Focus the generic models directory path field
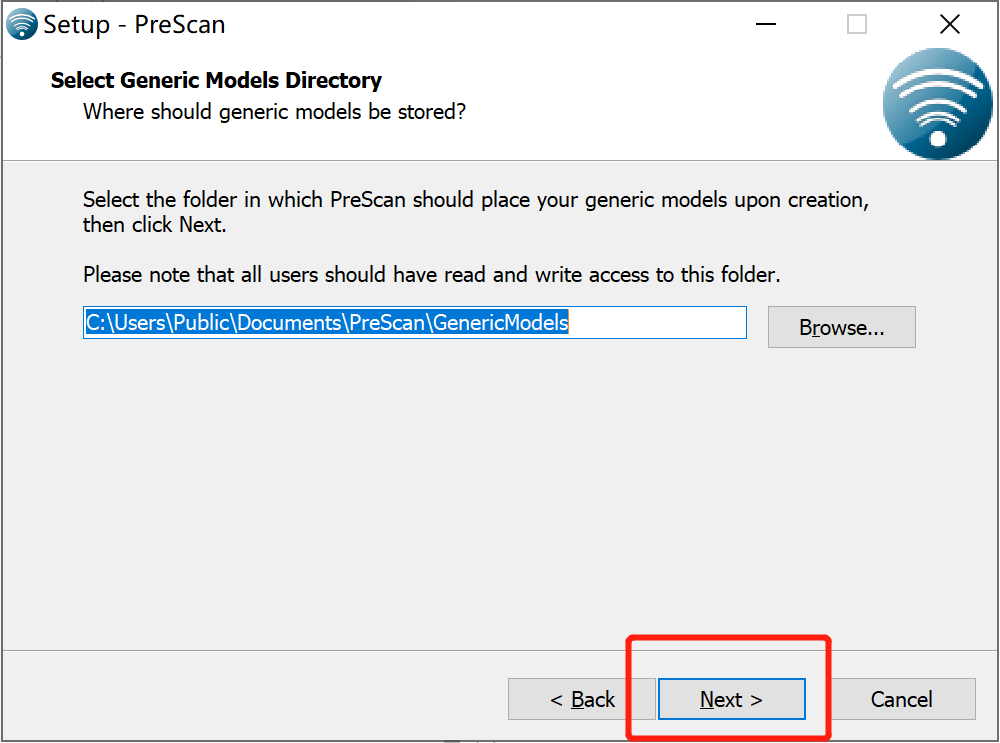1000x743 pixels. click(x=415, y=323)
